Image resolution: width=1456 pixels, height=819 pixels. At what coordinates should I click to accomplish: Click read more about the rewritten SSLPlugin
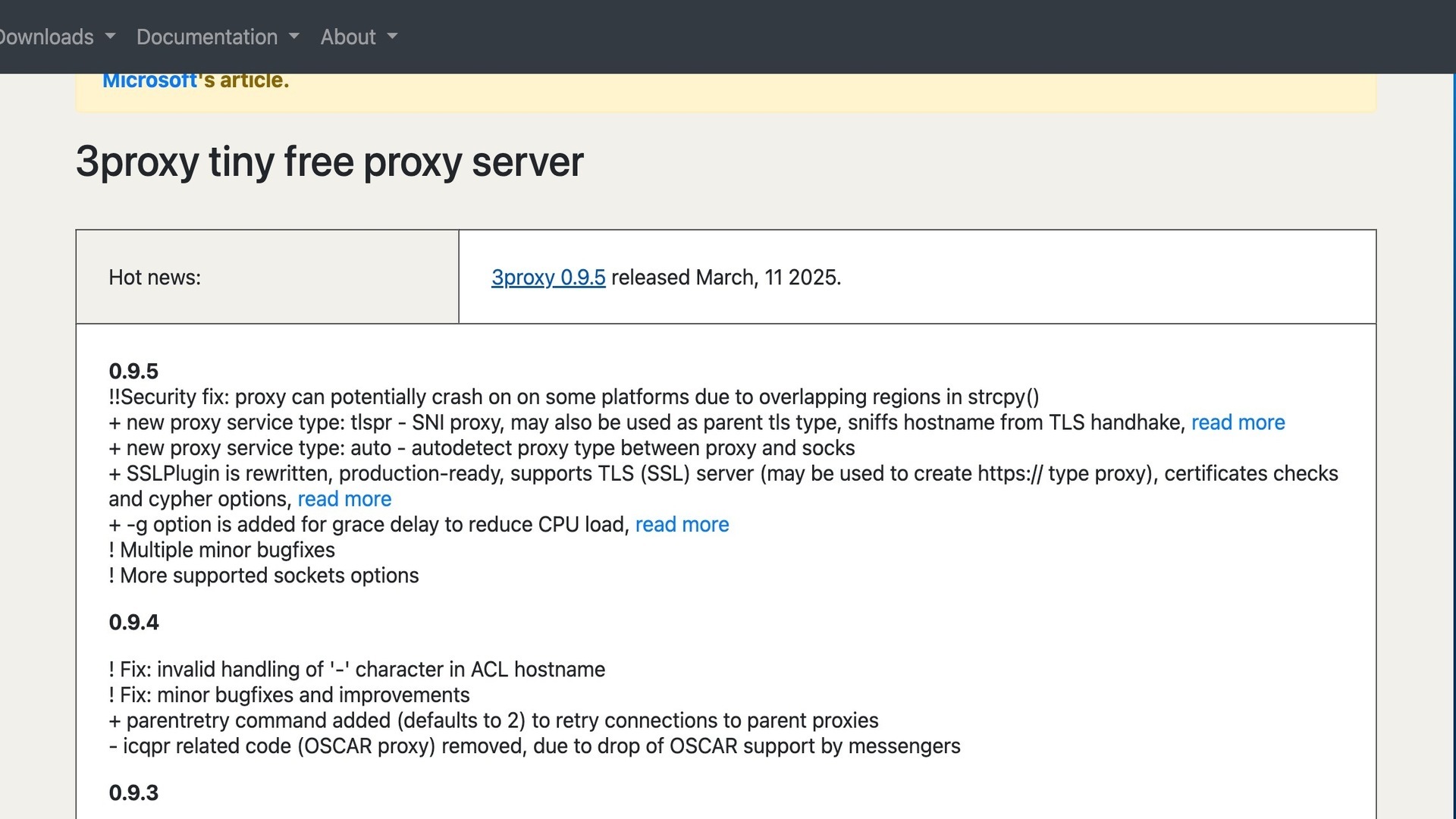pyautogui.click(x=345, y=499)
